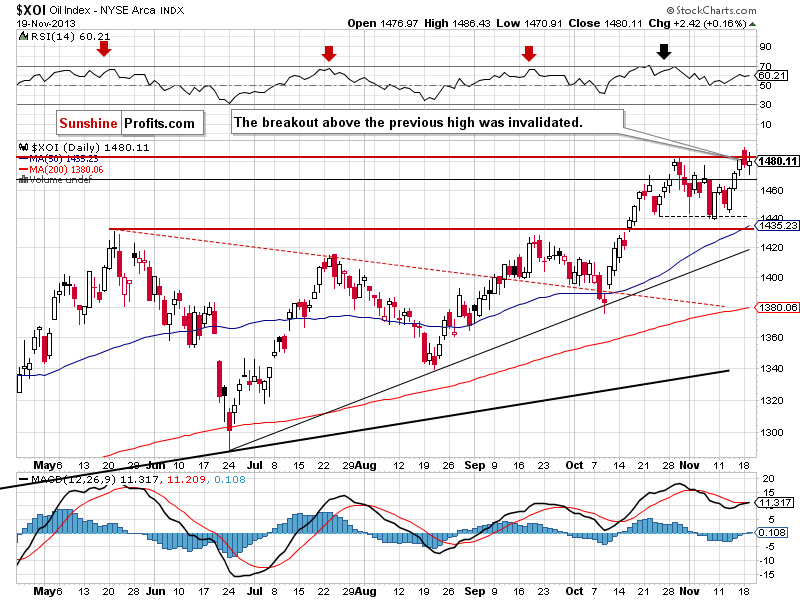
Task: Click the Profits.com logo text
Action: pos(159,123)
